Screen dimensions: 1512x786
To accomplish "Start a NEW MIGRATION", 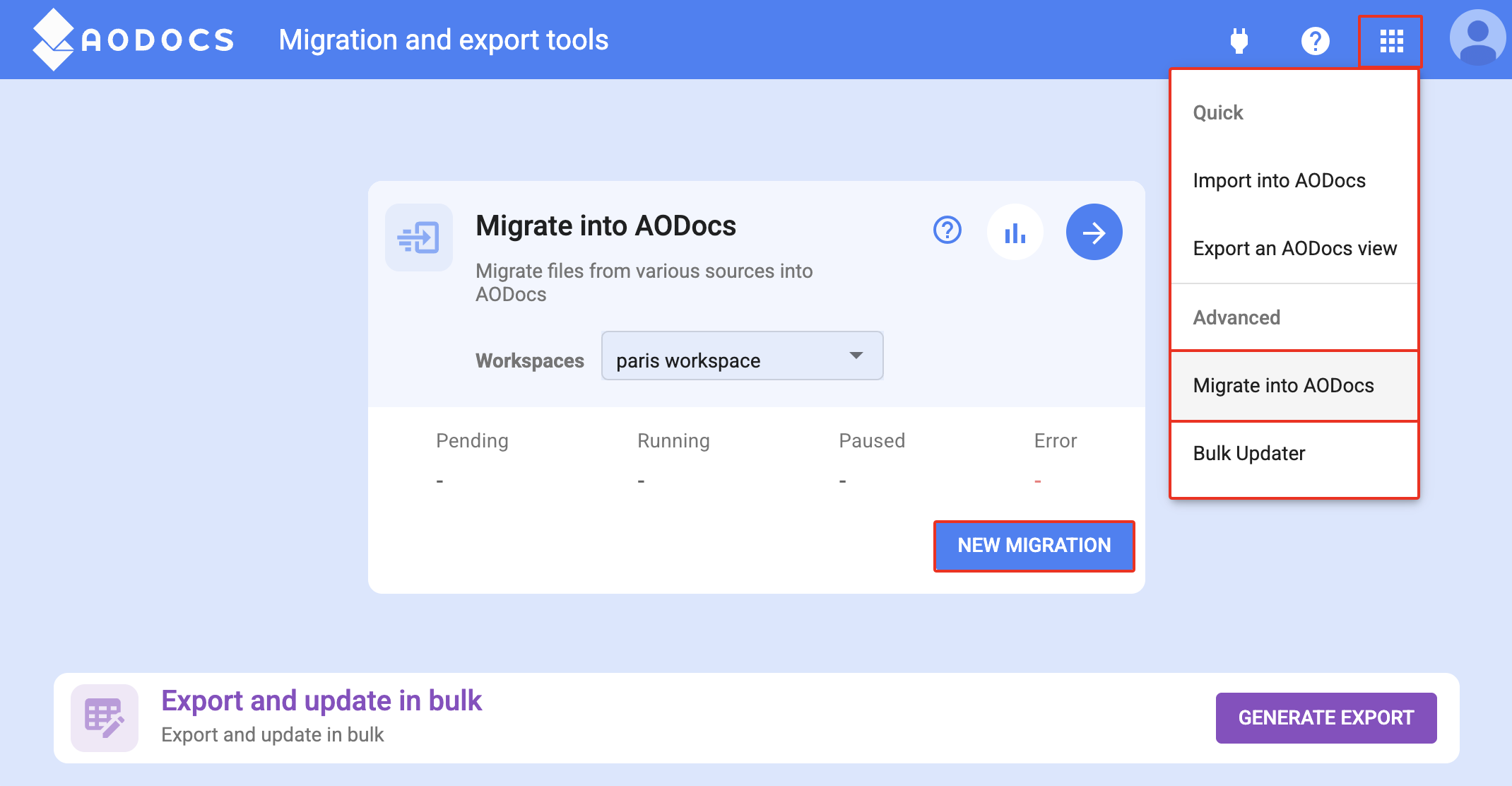I will point(1034,546).
